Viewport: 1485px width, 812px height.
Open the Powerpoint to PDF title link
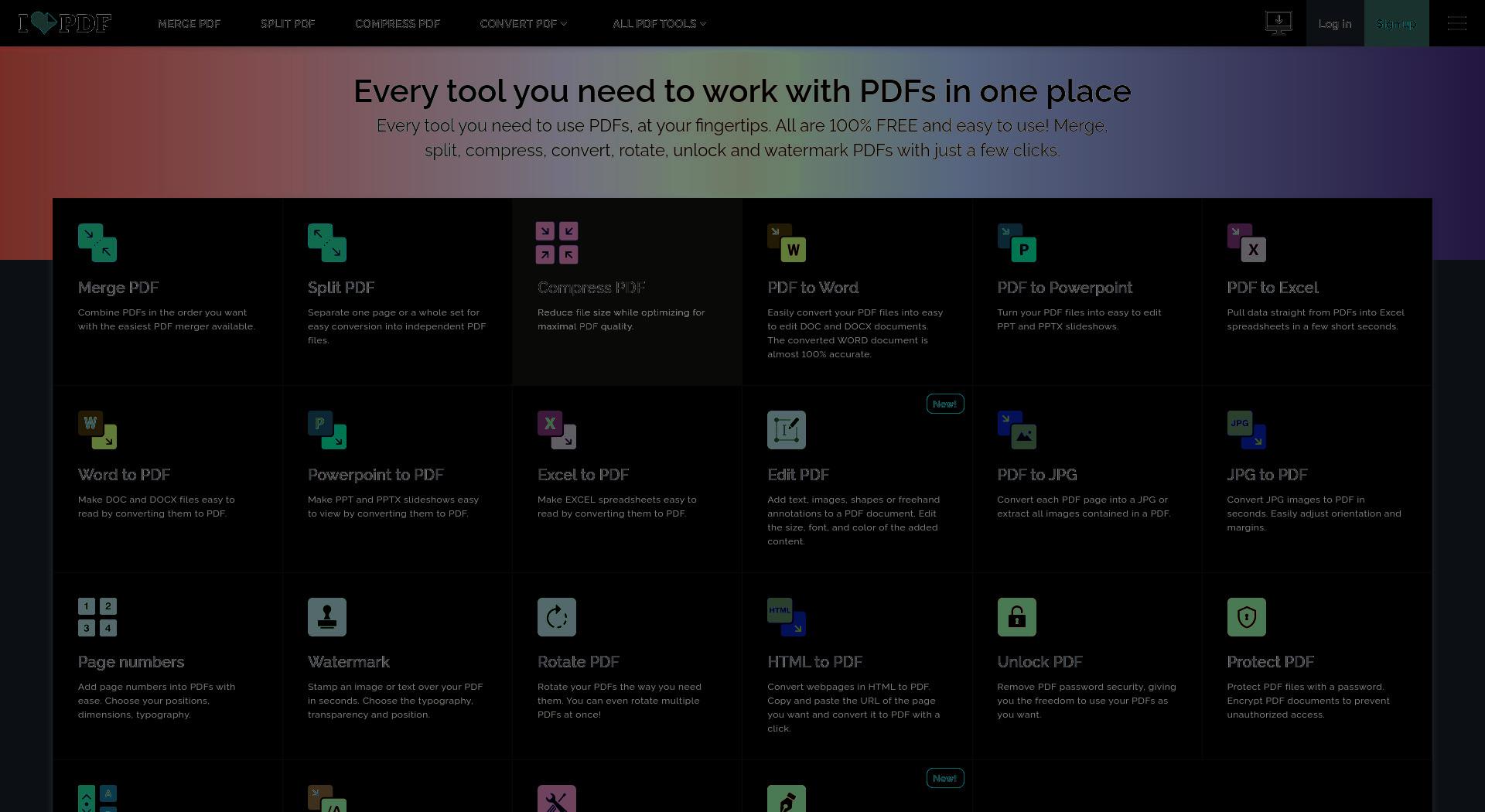tap(376, 475)
